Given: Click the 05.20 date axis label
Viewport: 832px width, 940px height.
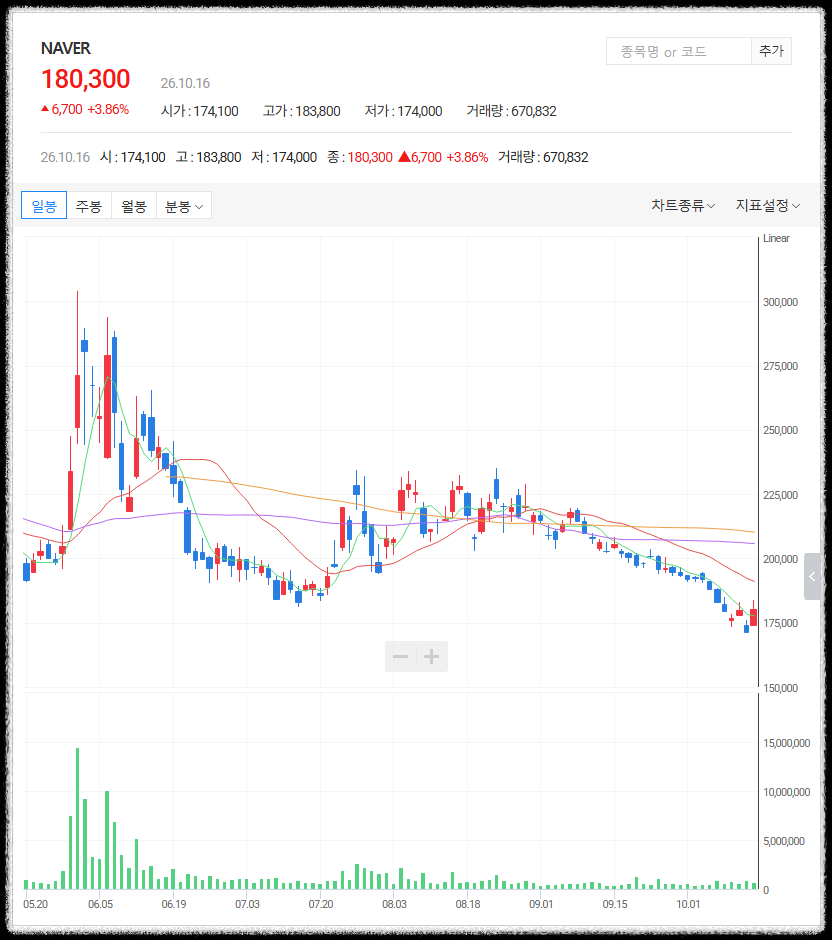Looking at the screenshot, I should click(35, 904).
